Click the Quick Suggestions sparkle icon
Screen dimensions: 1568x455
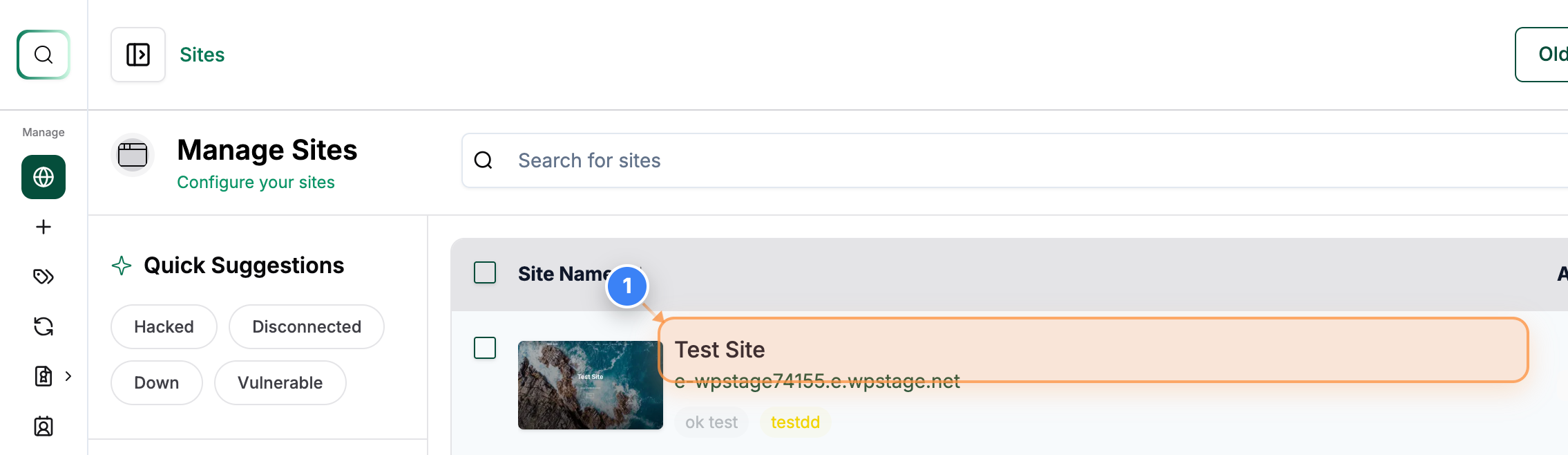click(x=122, y=266)
